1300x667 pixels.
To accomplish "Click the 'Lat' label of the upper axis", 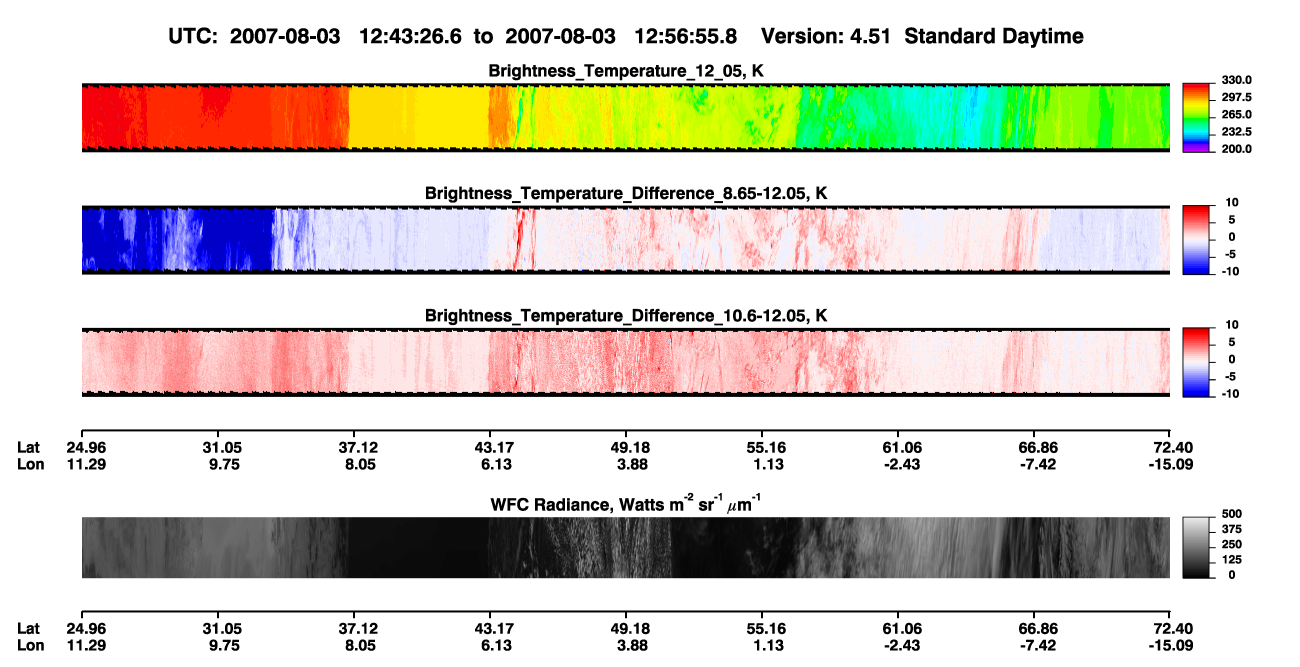I will pyautogui.click(x=29, y=447).
